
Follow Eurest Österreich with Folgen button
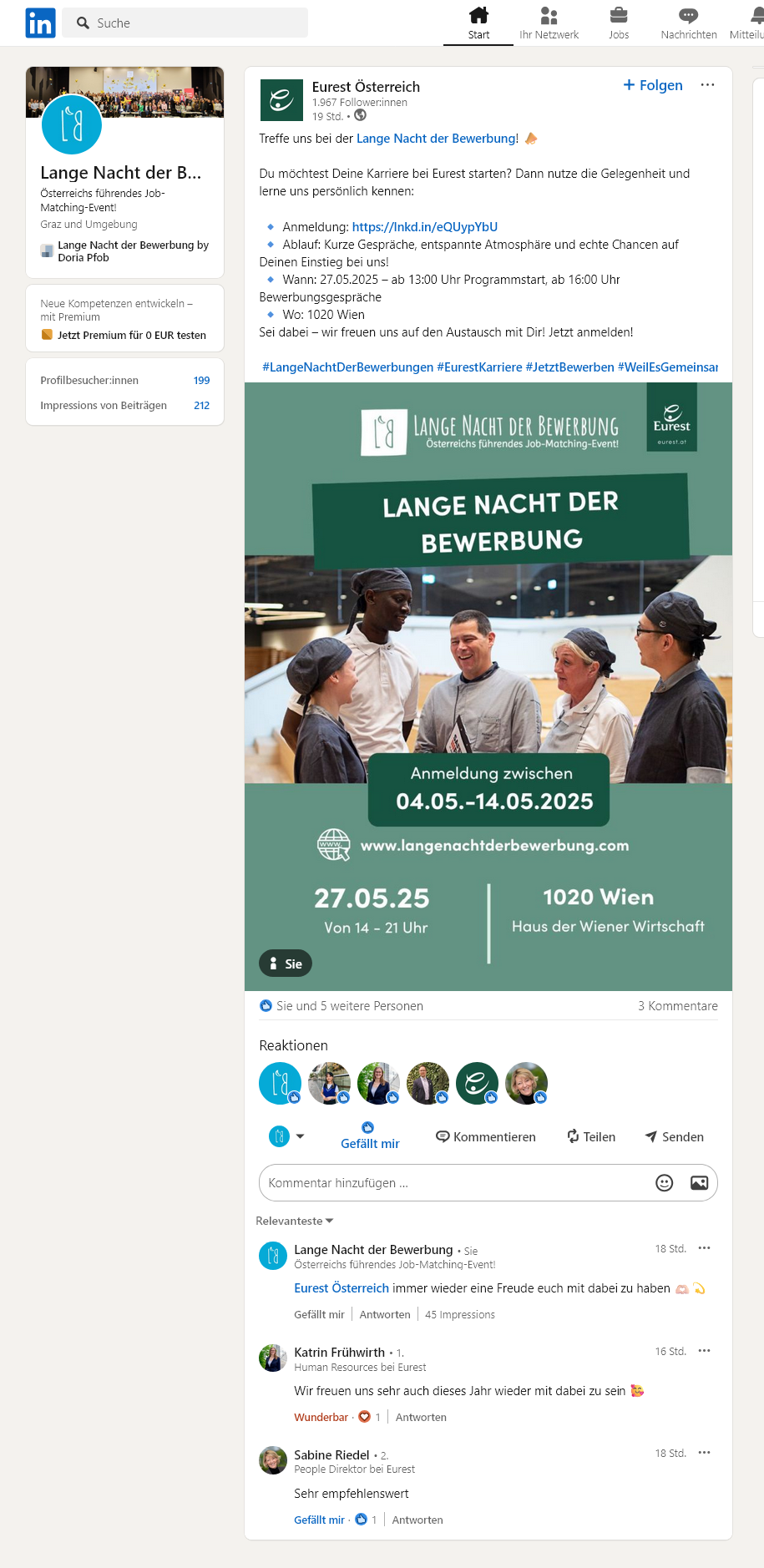pos(653,85)
